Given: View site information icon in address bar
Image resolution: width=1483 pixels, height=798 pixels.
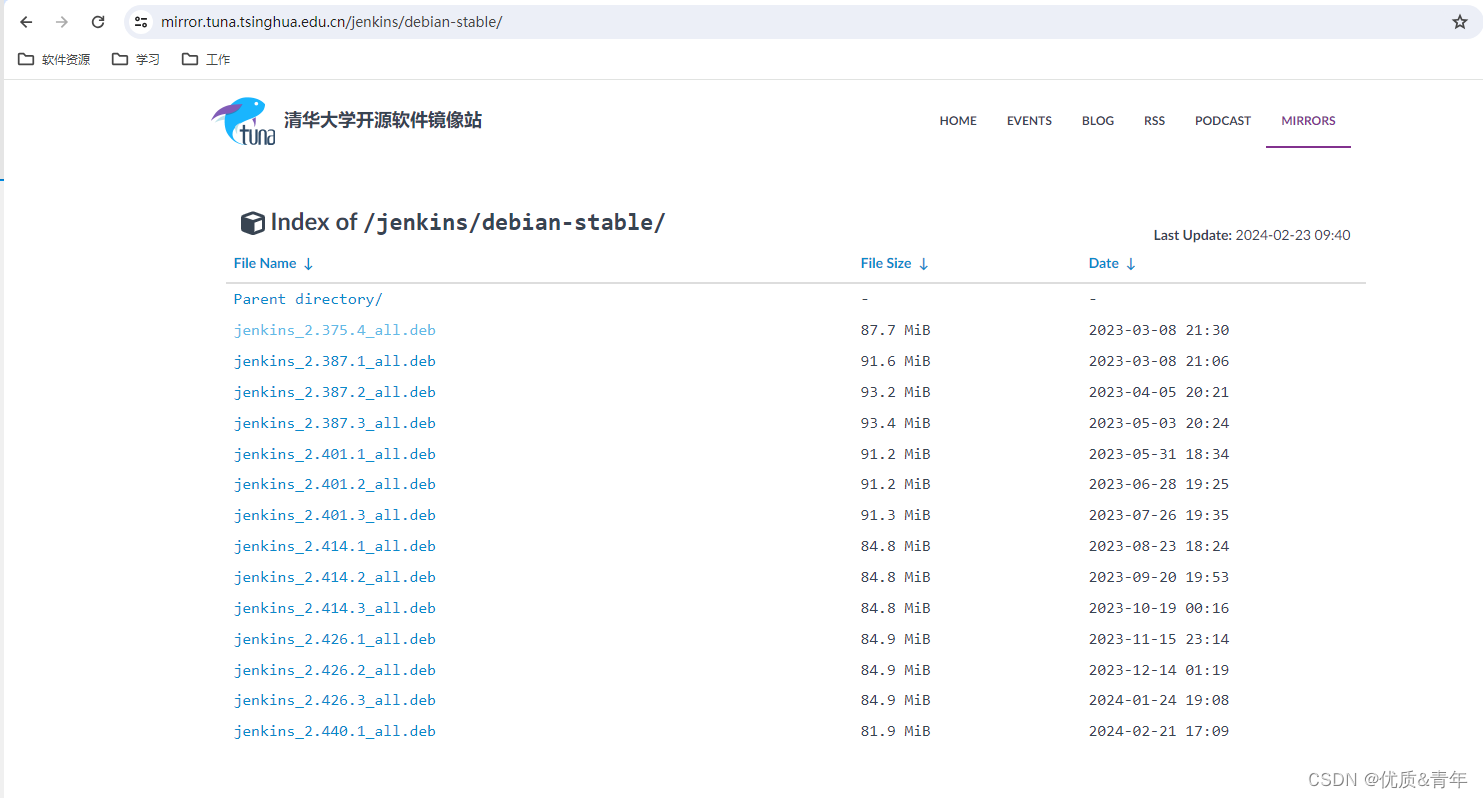Looking at the screenshot, I should 141,22.
